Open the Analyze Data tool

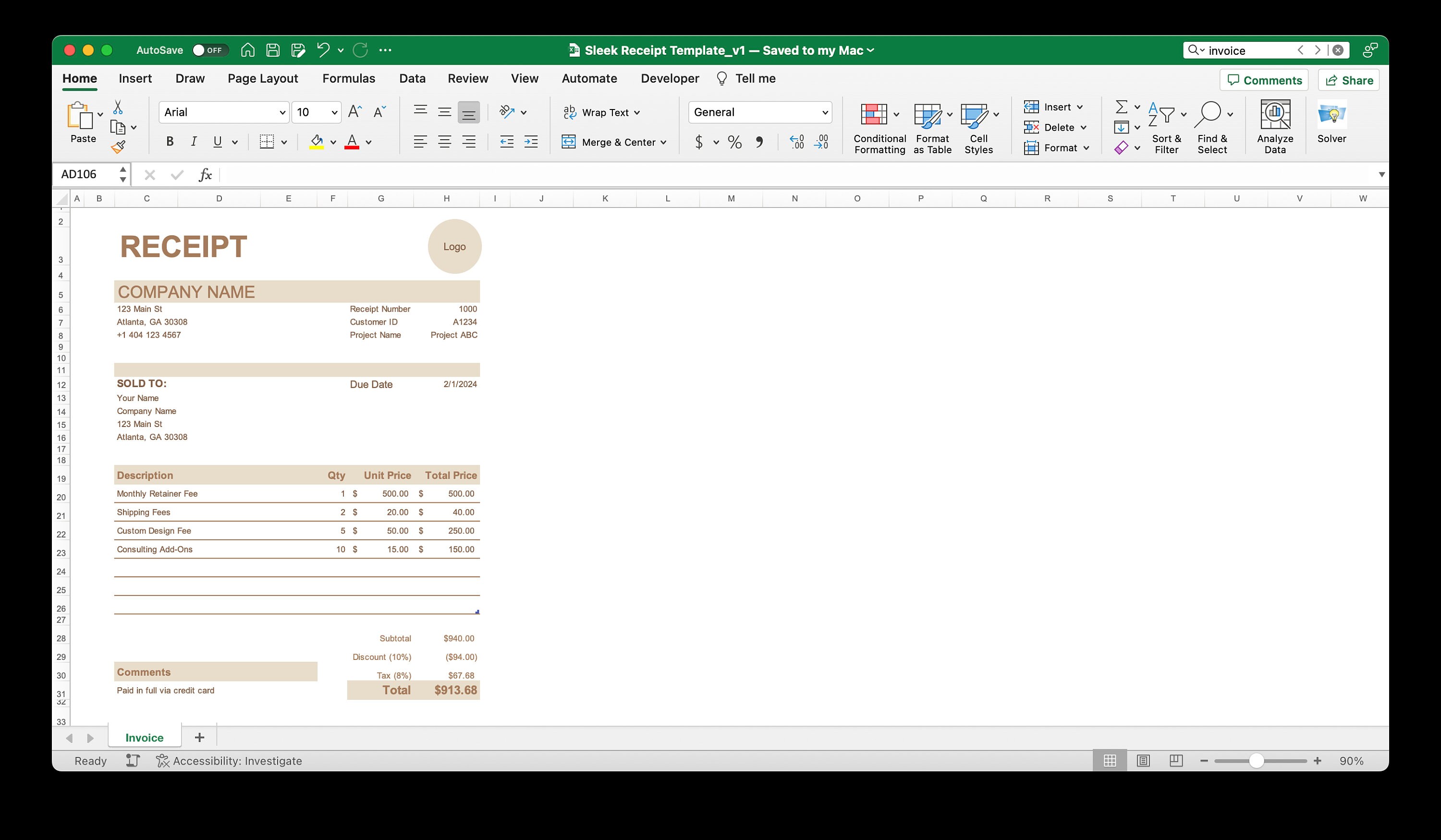tap(1275, 127)
